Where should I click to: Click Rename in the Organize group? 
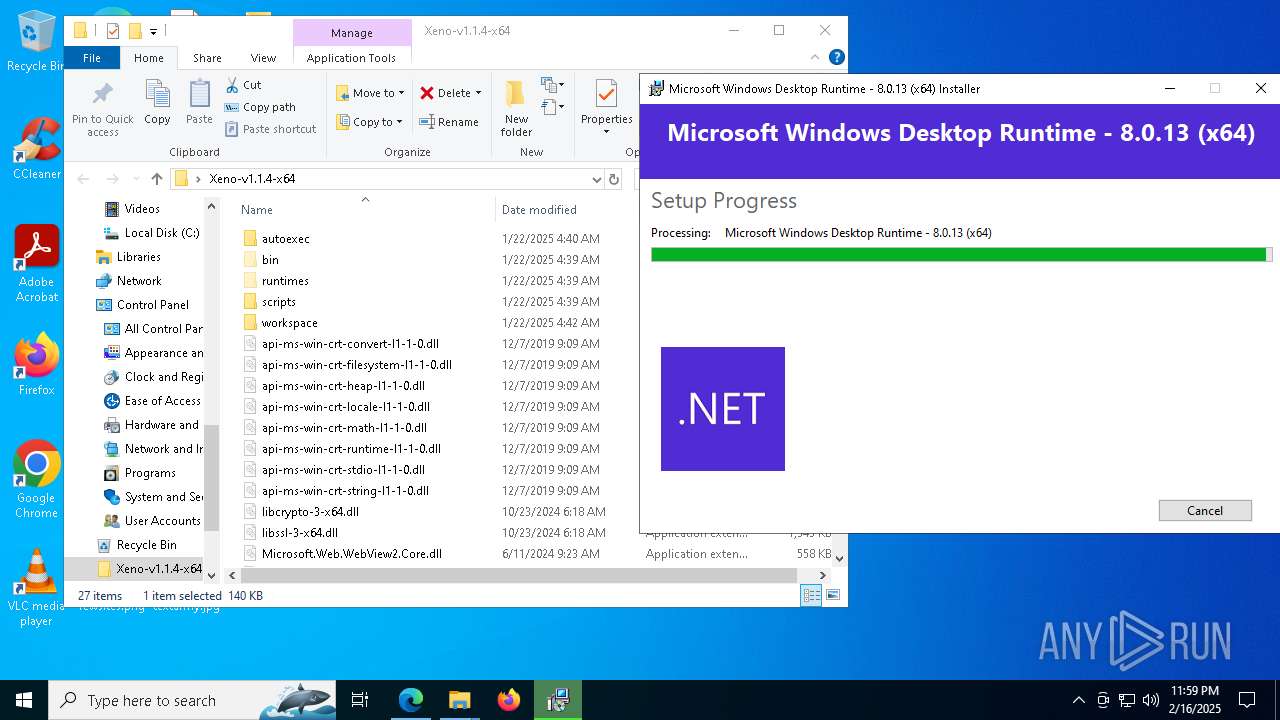pos(449,122)
